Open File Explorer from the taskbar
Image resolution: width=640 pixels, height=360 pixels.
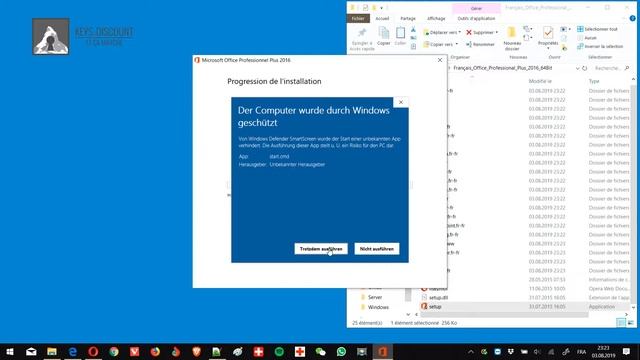tap(52, 351)
